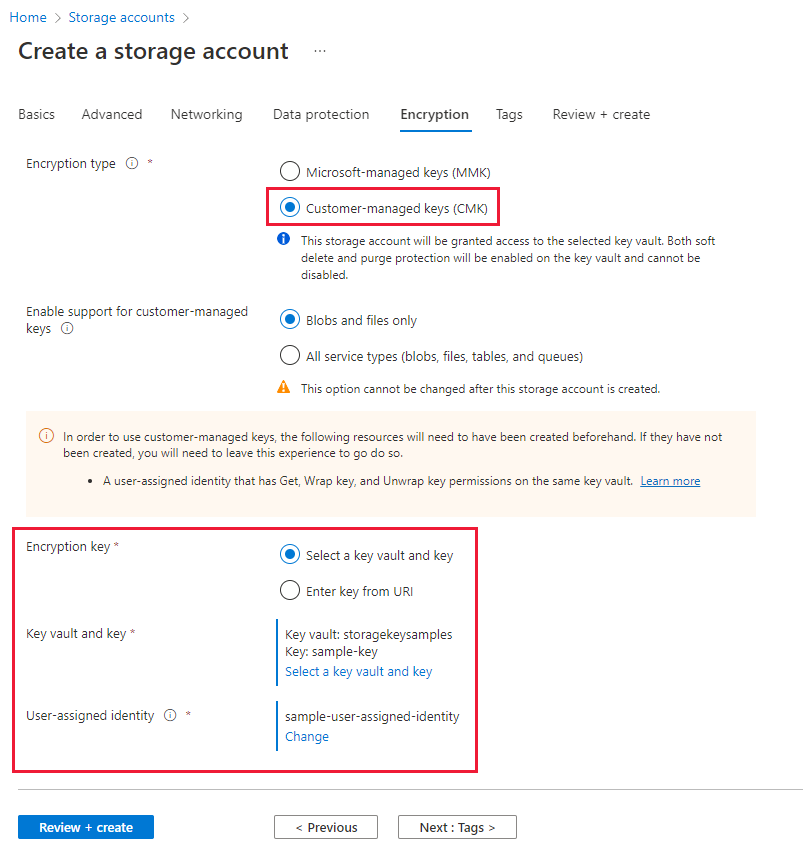
Task: Switch to the Networking tab
Action: point(206,114)
